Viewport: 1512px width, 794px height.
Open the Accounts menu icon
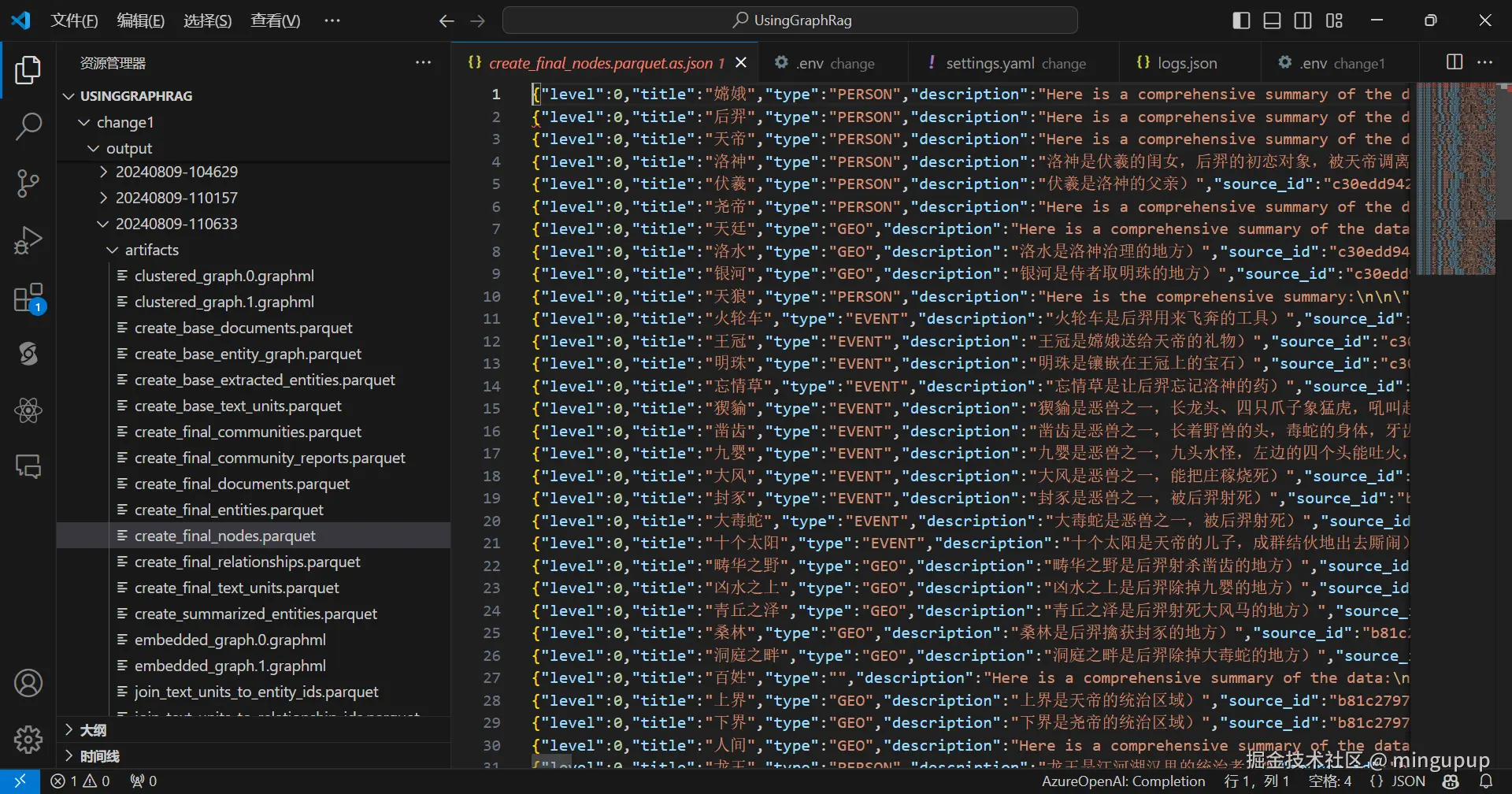click(28, 683)
